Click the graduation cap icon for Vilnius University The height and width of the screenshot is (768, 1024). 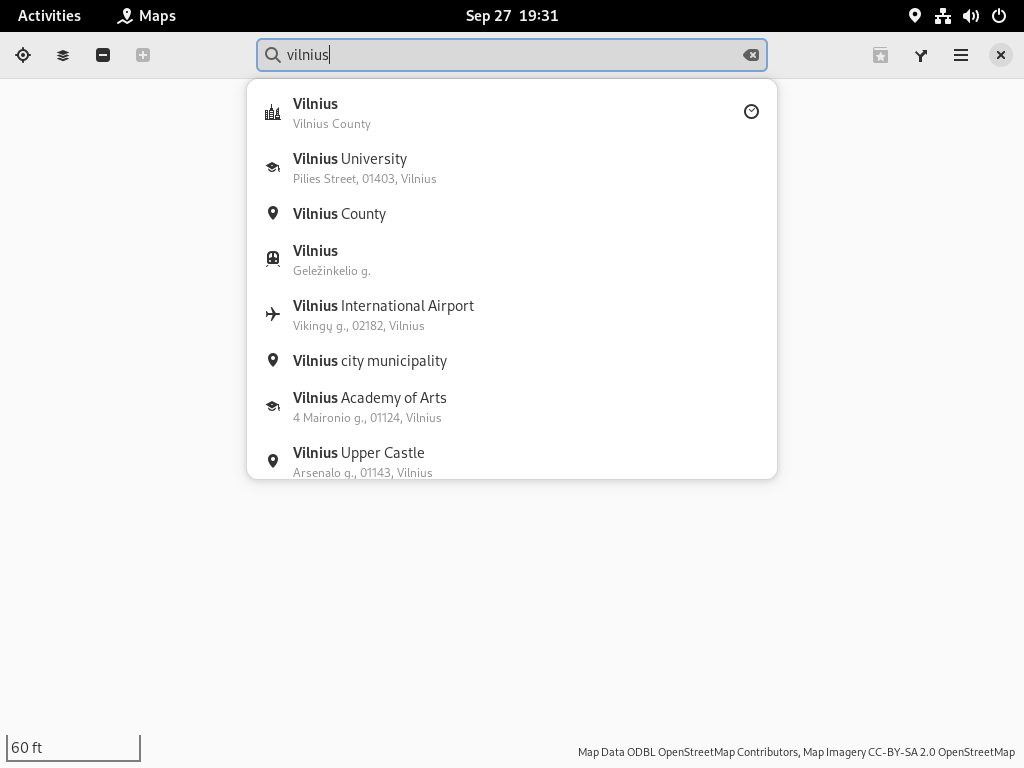tap(273, 168)
